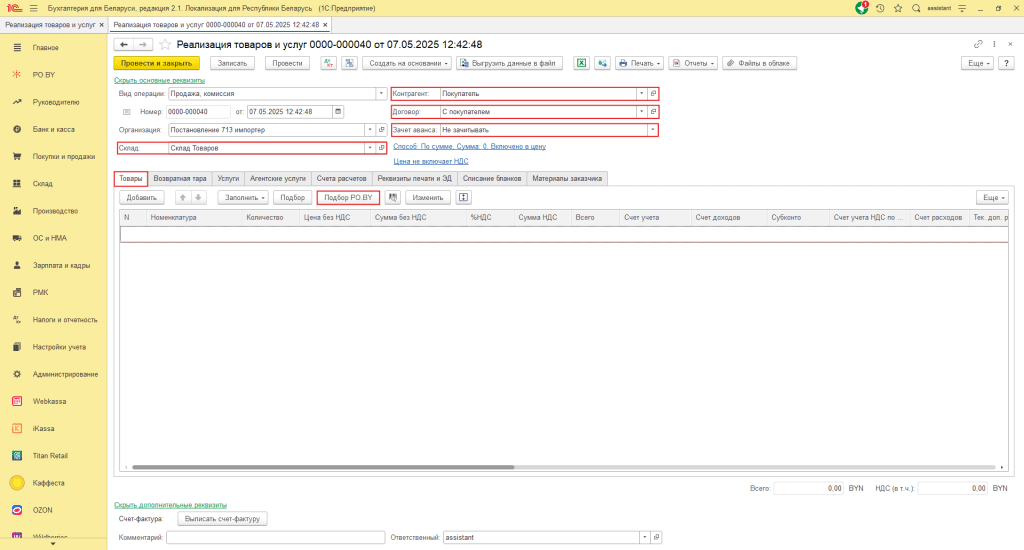Screen dimensions: 1024x550
Task: Click the green Excel export icon
Action: pos(581,63)
